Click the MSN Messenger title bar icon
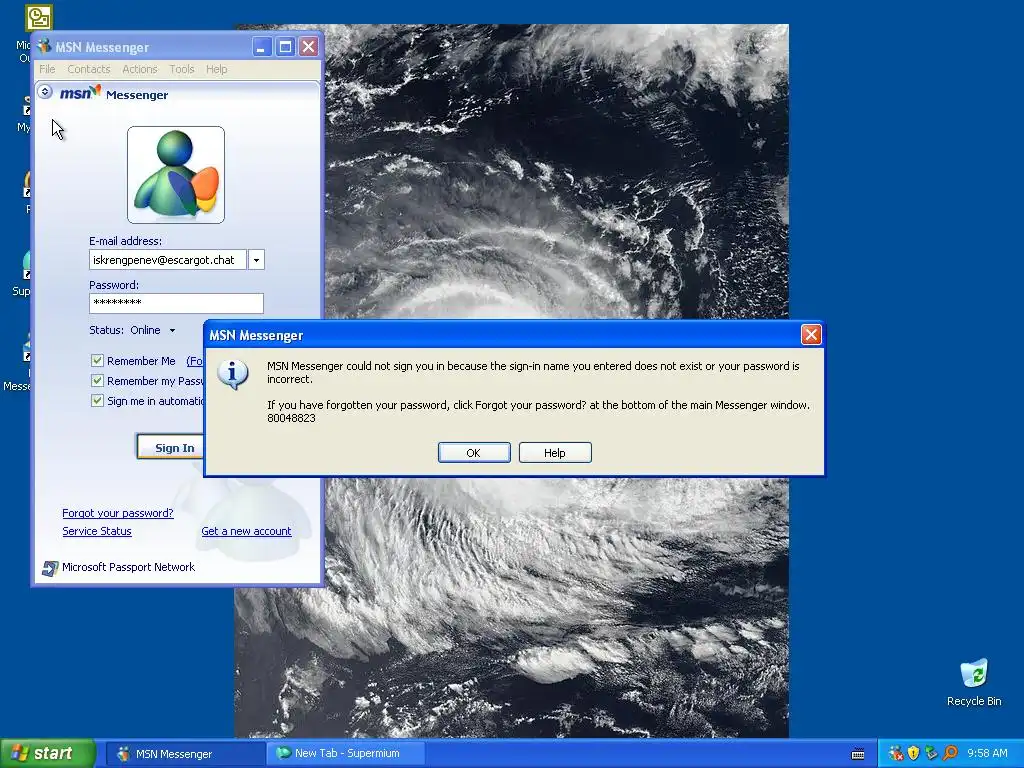1024x768 pixels. click(44, 46)
